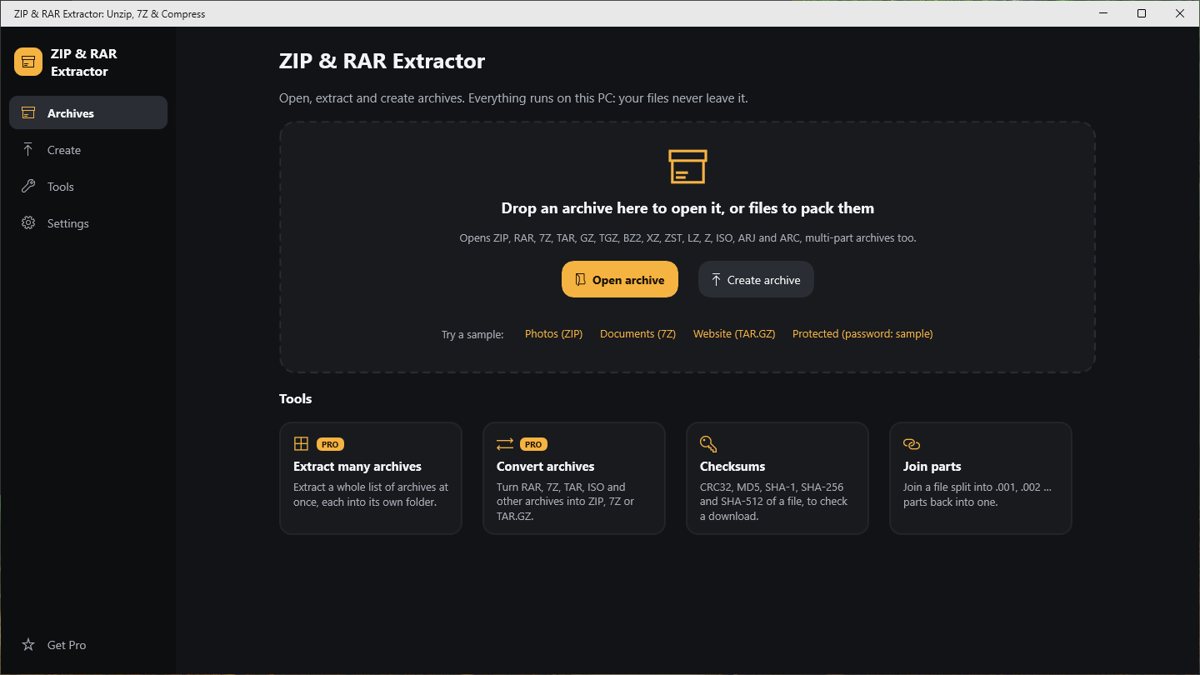This screenshot has width=1200, height=675.
Task: Click the 'Tools' section heading
Action: (296, 398)
